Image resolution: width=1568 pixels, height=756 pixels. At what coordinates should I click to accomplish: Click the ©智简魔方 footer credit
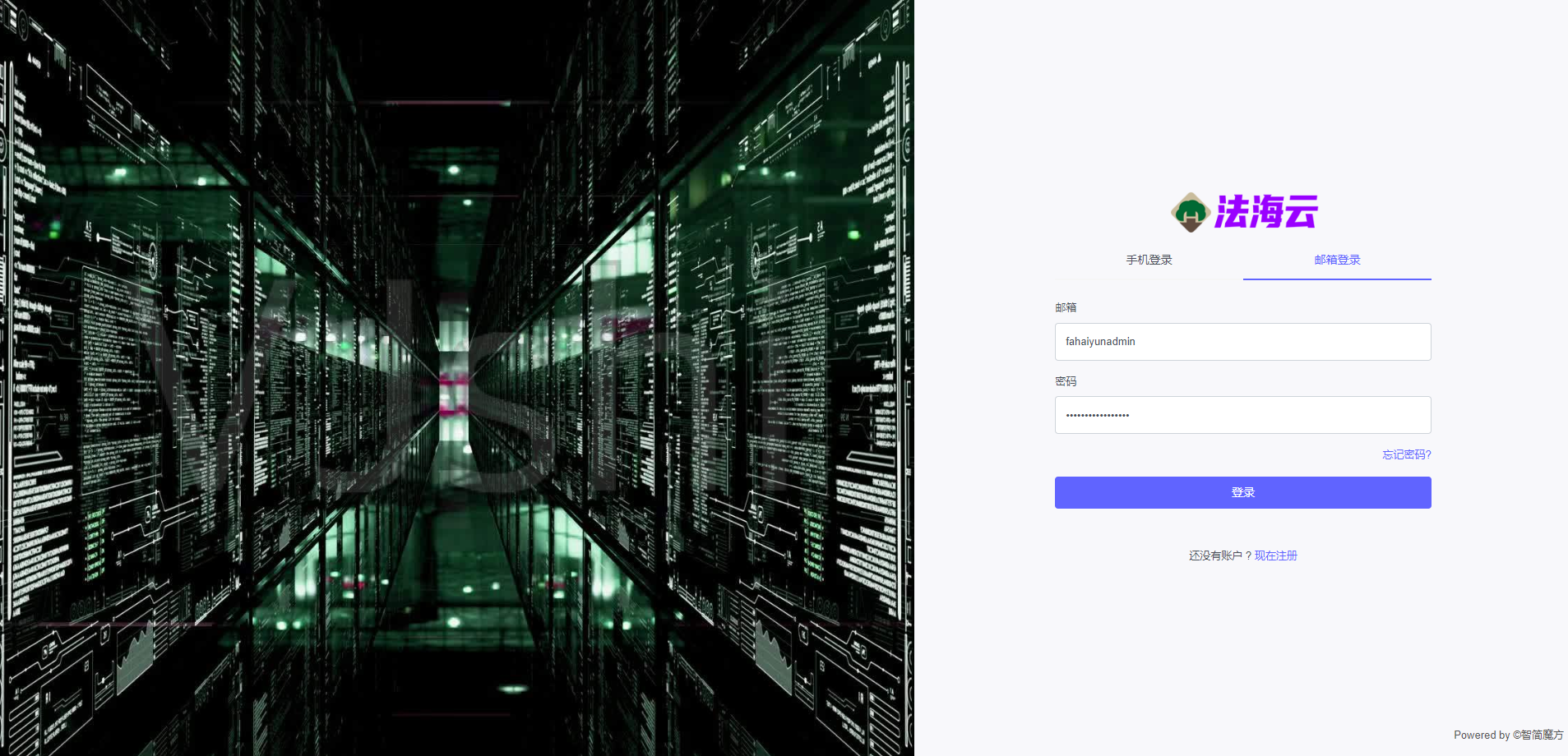coord(1538,735)
